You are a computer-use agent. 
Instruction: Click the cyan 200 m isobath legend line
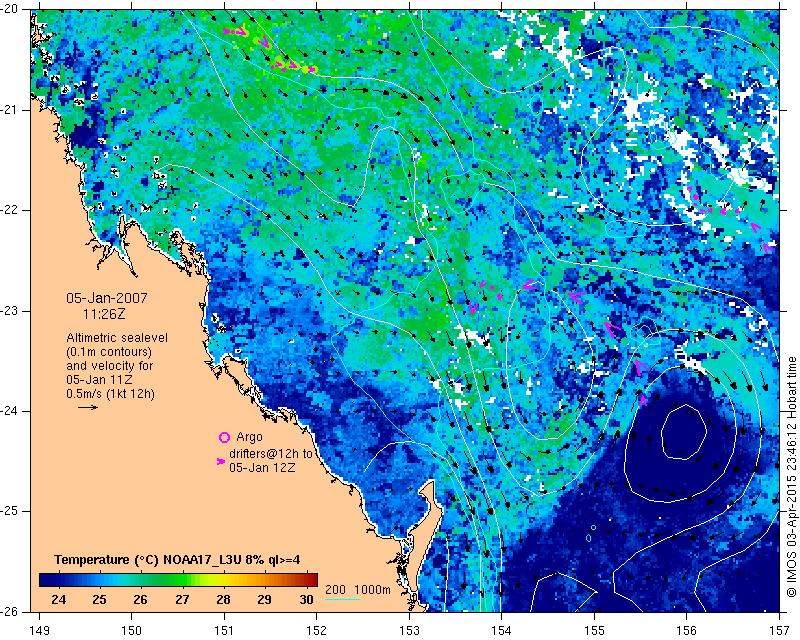click(x=342, y=599)
